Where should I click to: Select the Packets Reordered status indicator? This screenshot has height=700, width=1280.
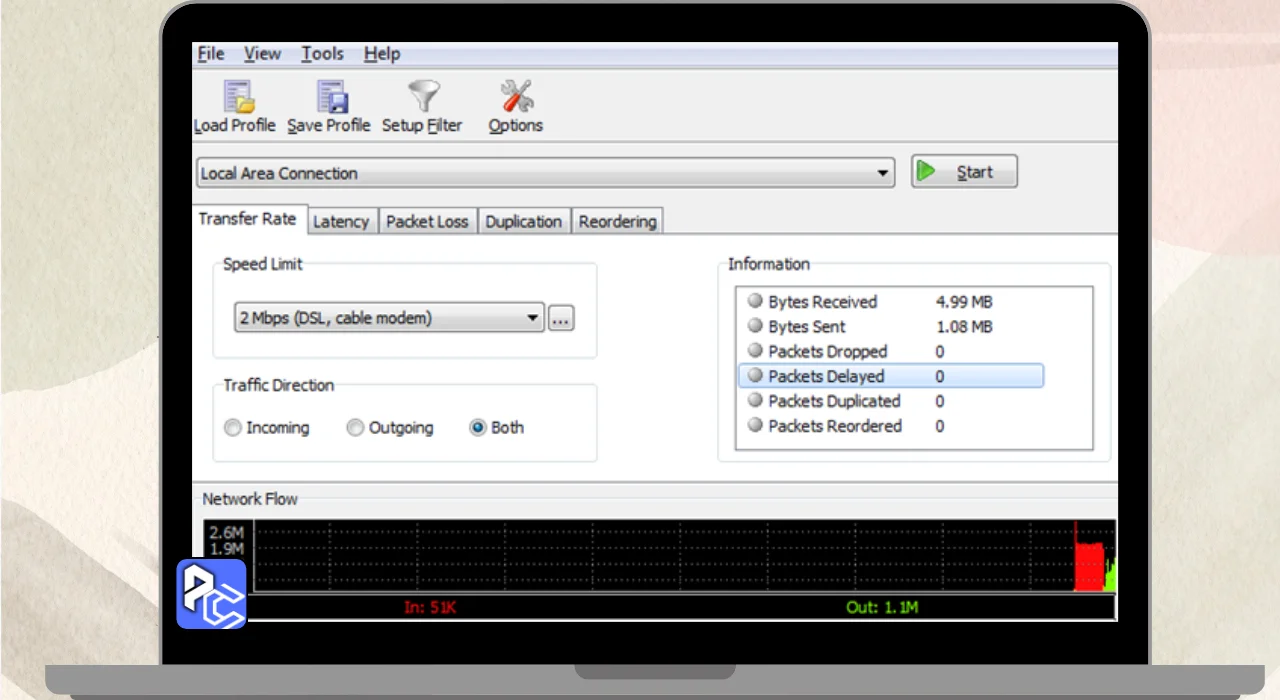(754, 426)
